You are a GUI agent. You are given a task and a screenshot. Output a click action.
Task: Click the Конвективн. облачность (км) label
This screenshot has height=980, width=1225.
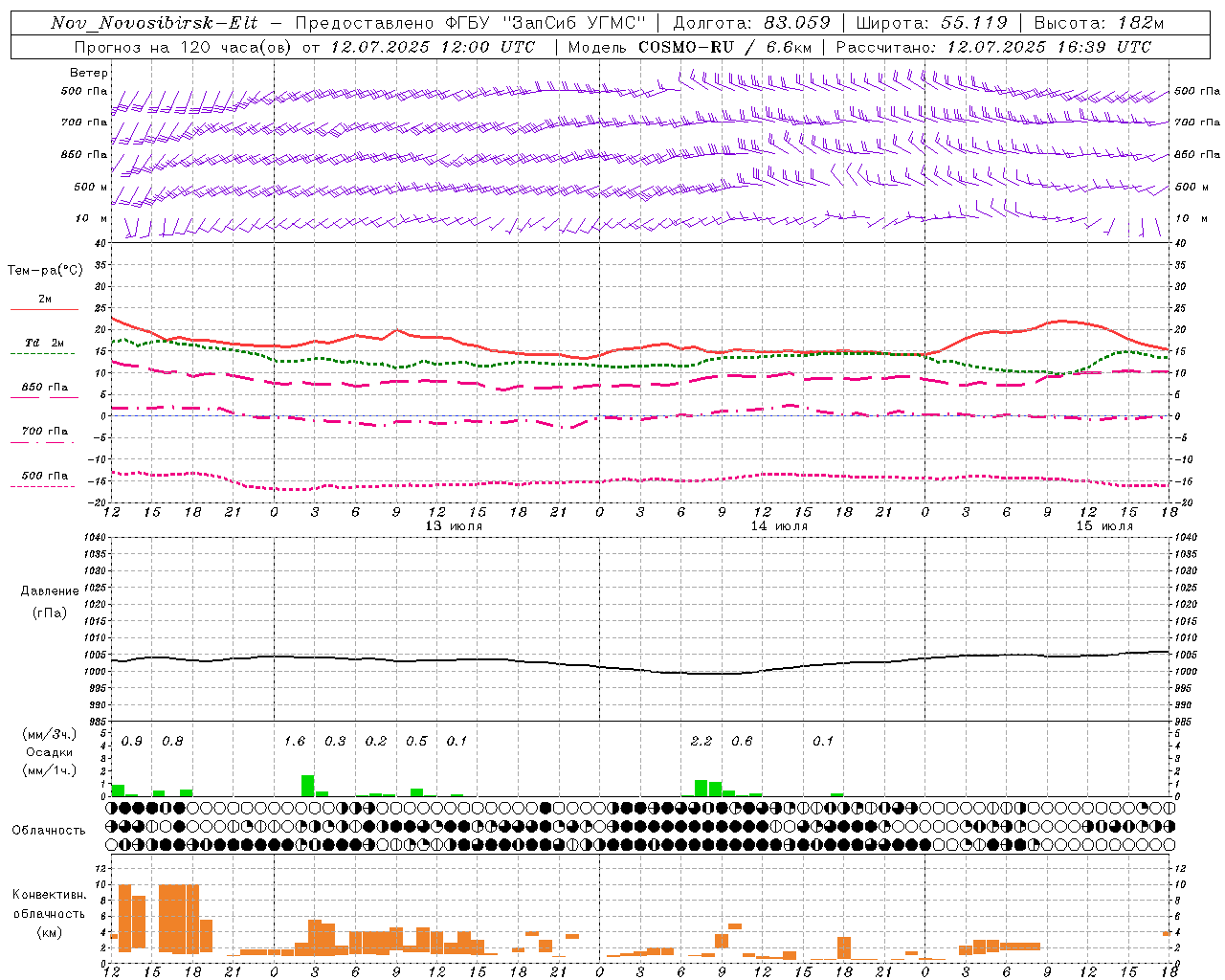(x=49, y=913)
